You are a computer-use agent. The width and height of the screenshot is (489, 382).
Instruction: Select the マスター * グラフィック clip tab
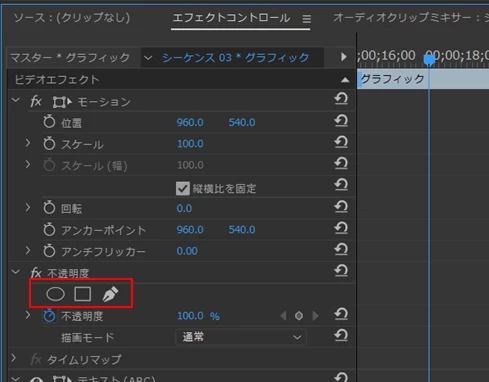[x=70, y=58]
